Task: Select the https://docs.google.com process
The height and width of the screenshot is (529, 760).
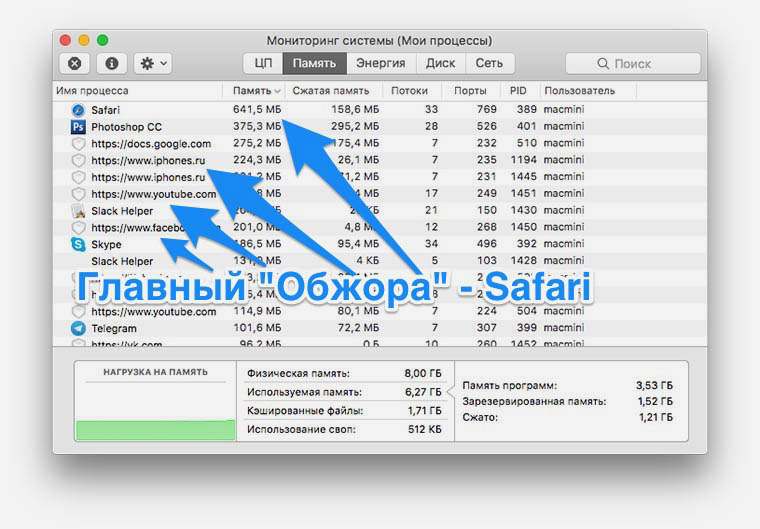Action: tap(151, 144)
